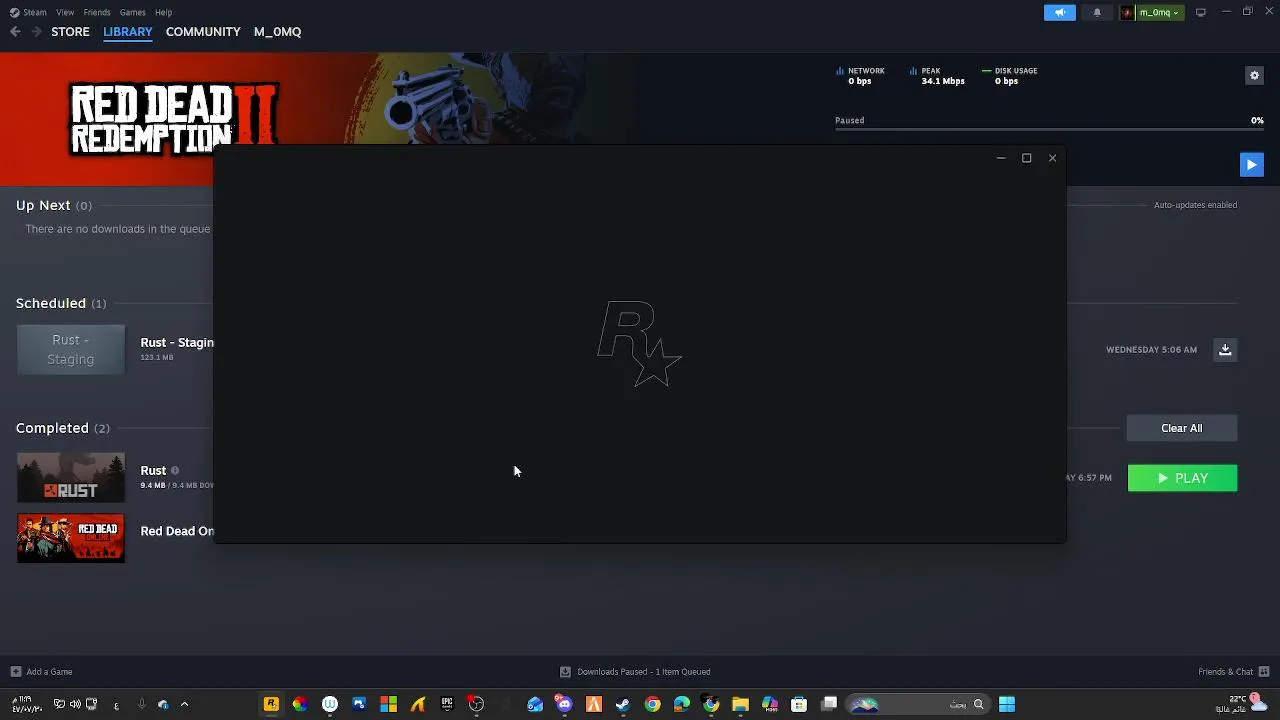Image resolution: width=1280 pixels, height=720 pixels.
Task: Show hidden system tray icons
Action: pos(184,704)
